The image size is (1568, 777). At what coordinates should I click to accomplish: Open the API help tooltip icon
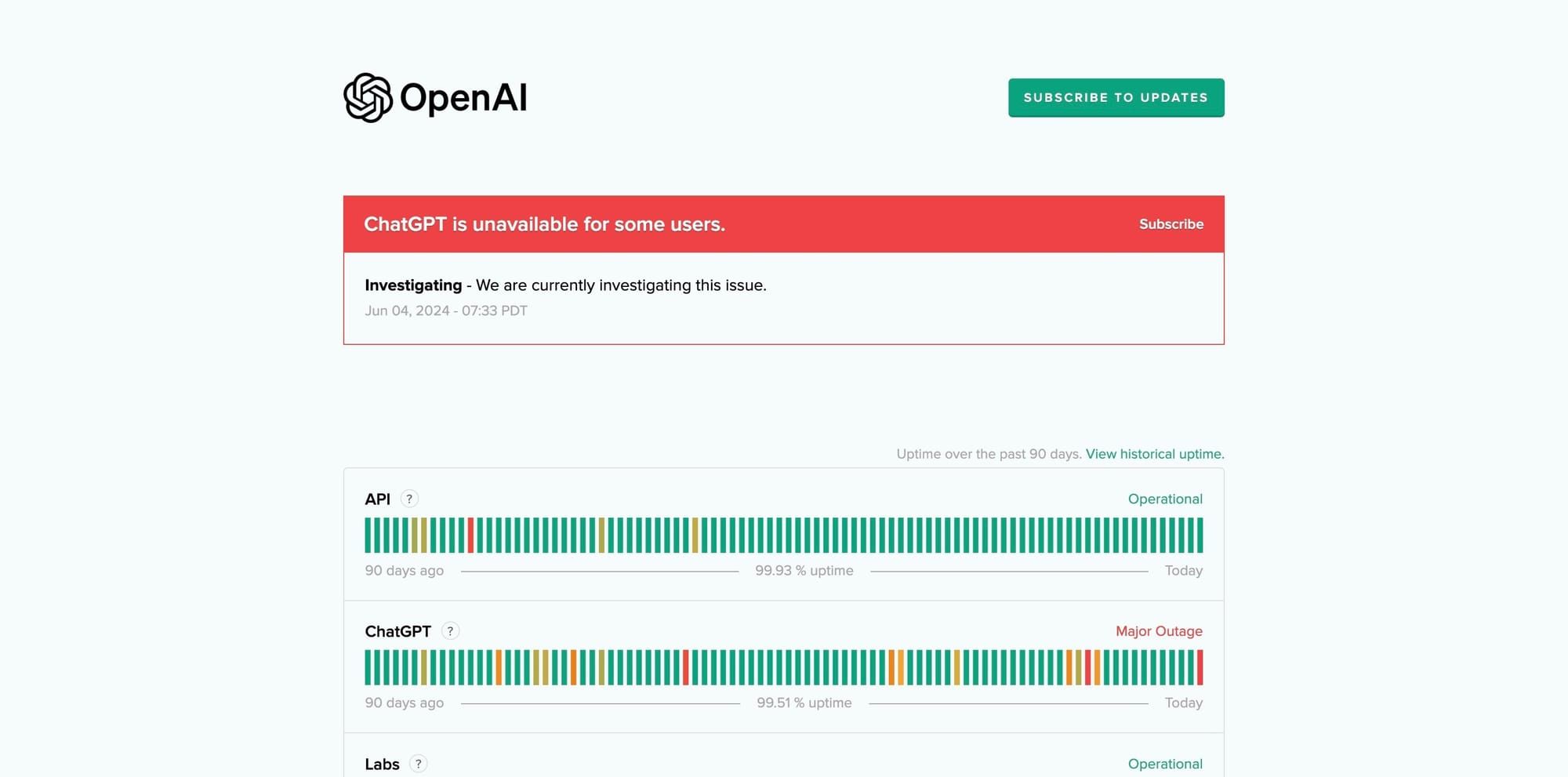tap(408, 499)
